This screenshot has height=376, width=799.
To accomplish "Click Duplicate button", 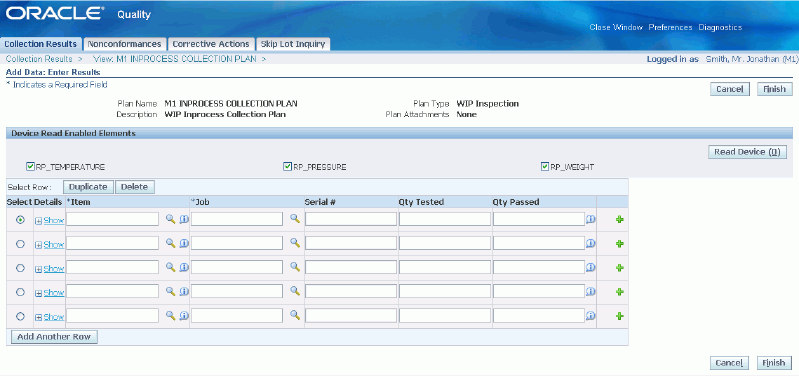I will (x=89, y=187).
